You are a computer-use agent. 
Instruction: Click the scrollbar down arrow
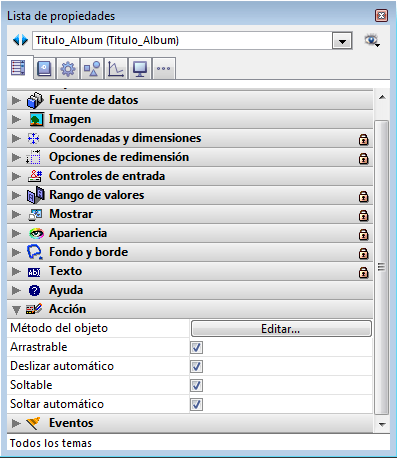(x=382, y=424)
